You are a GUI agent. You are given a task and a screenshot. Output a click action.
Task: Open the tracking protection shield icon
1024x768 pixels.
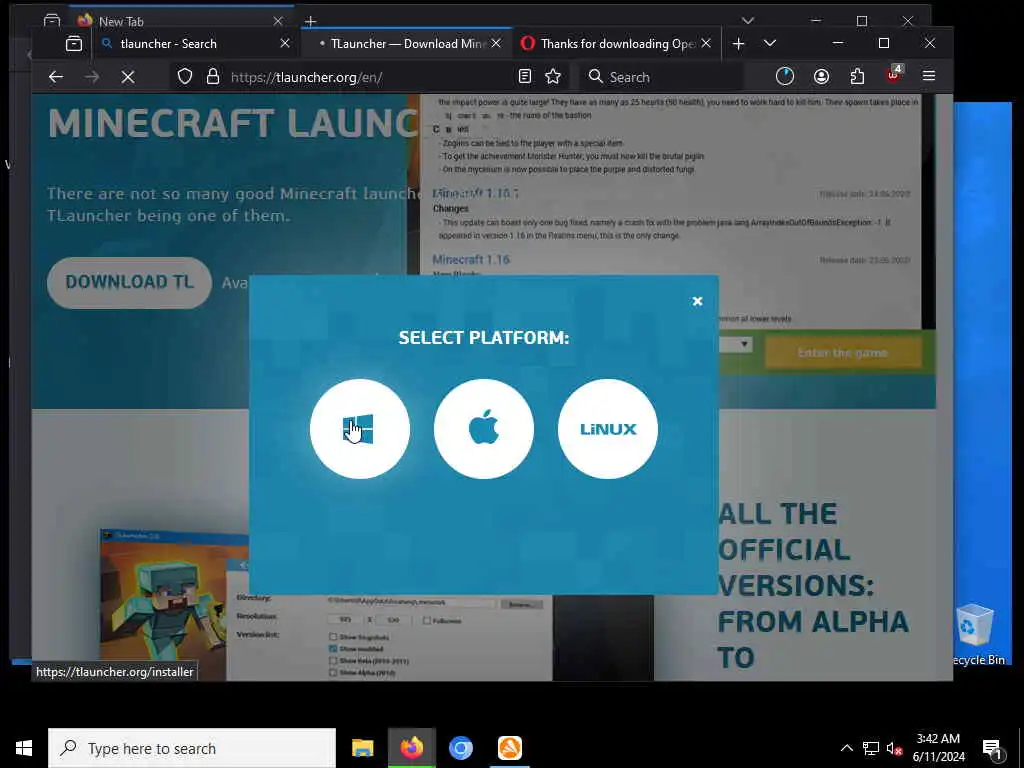[x=185, y=77]
